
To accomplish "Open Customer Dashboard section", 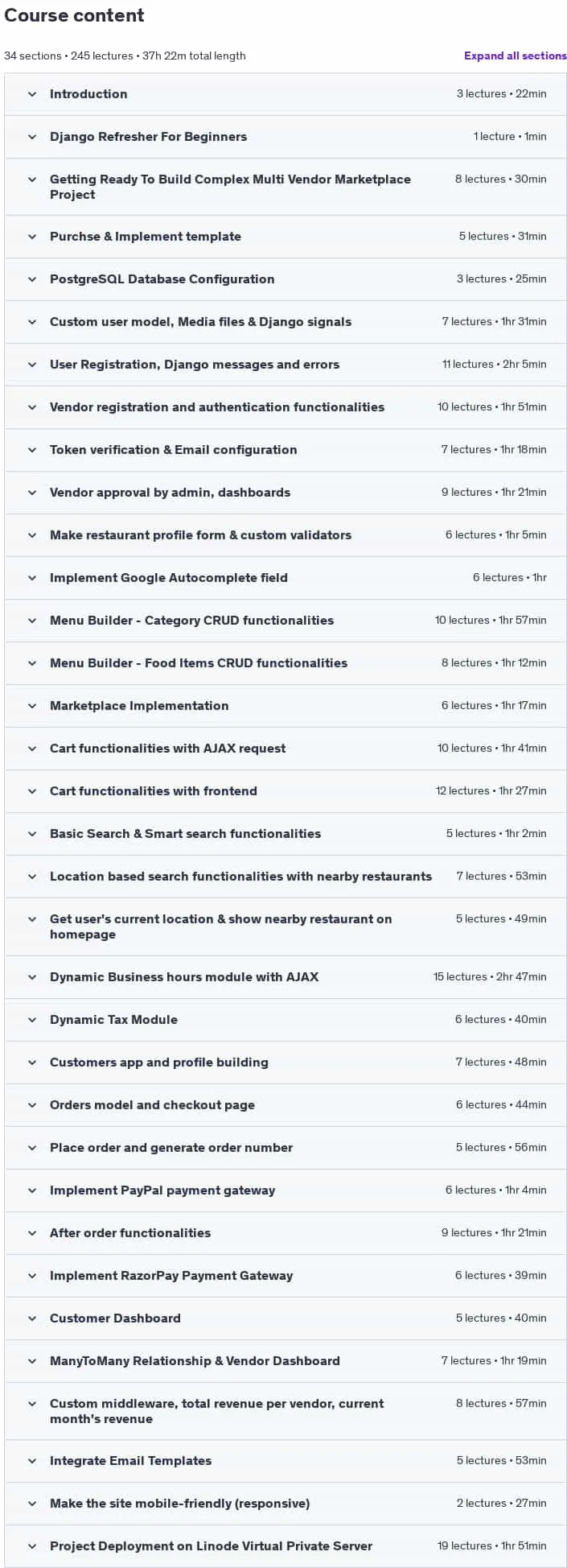I will coord(286,1318).
